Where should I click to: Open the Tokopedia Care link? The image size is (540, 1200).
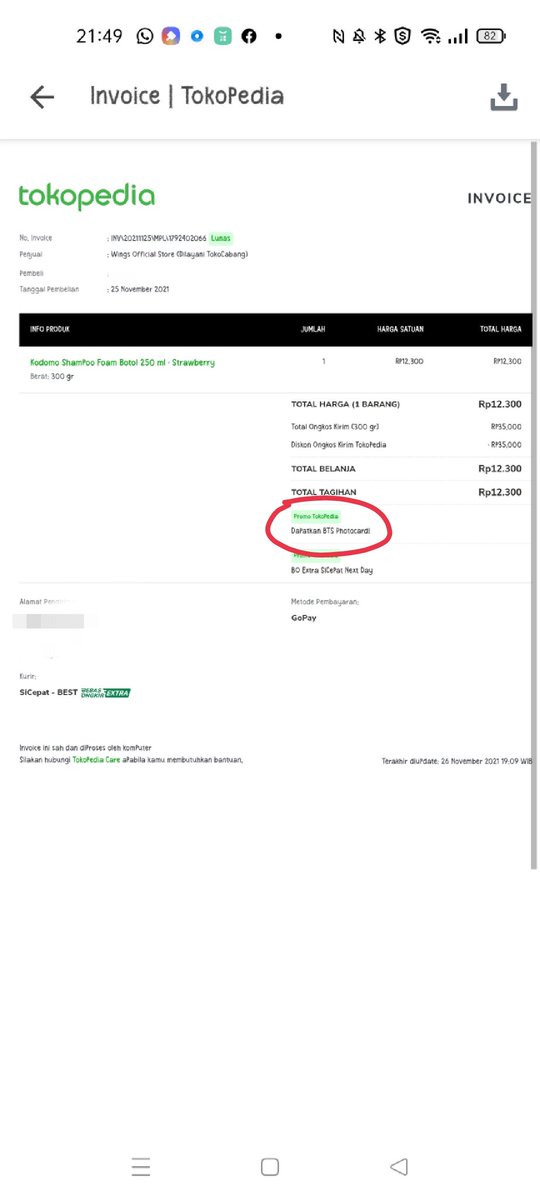coord(98,759)
